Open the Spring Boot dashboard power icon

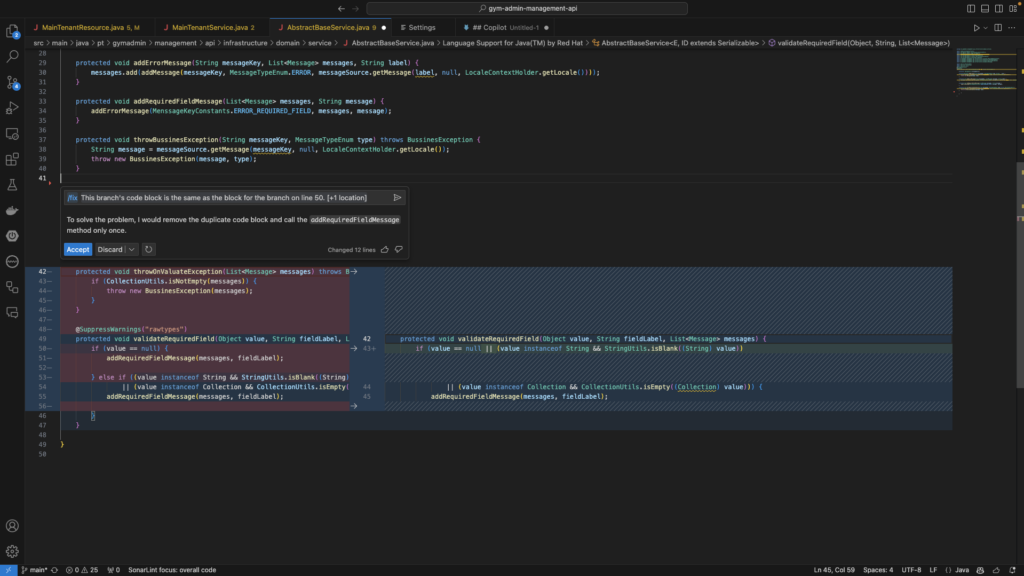click(x=12, y=236)
